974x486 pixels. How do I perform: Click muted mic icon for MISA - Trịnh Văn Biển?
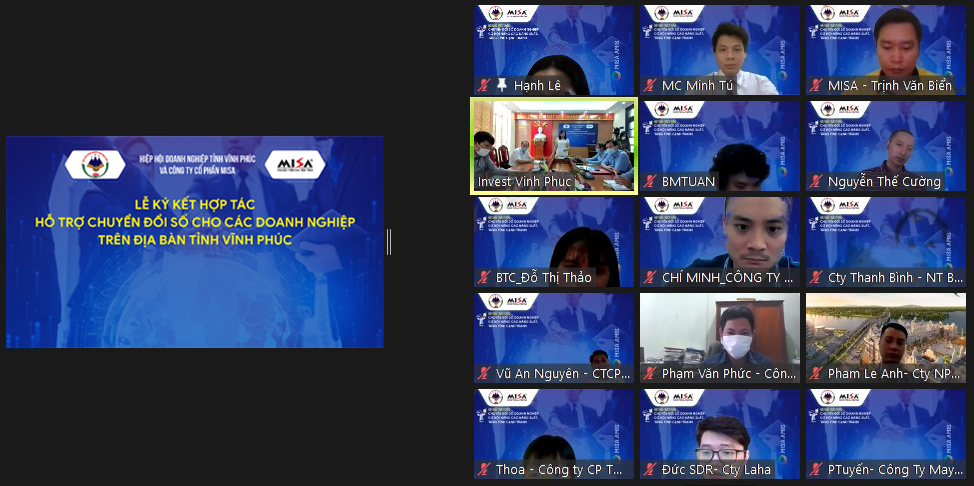click(816, 86)
